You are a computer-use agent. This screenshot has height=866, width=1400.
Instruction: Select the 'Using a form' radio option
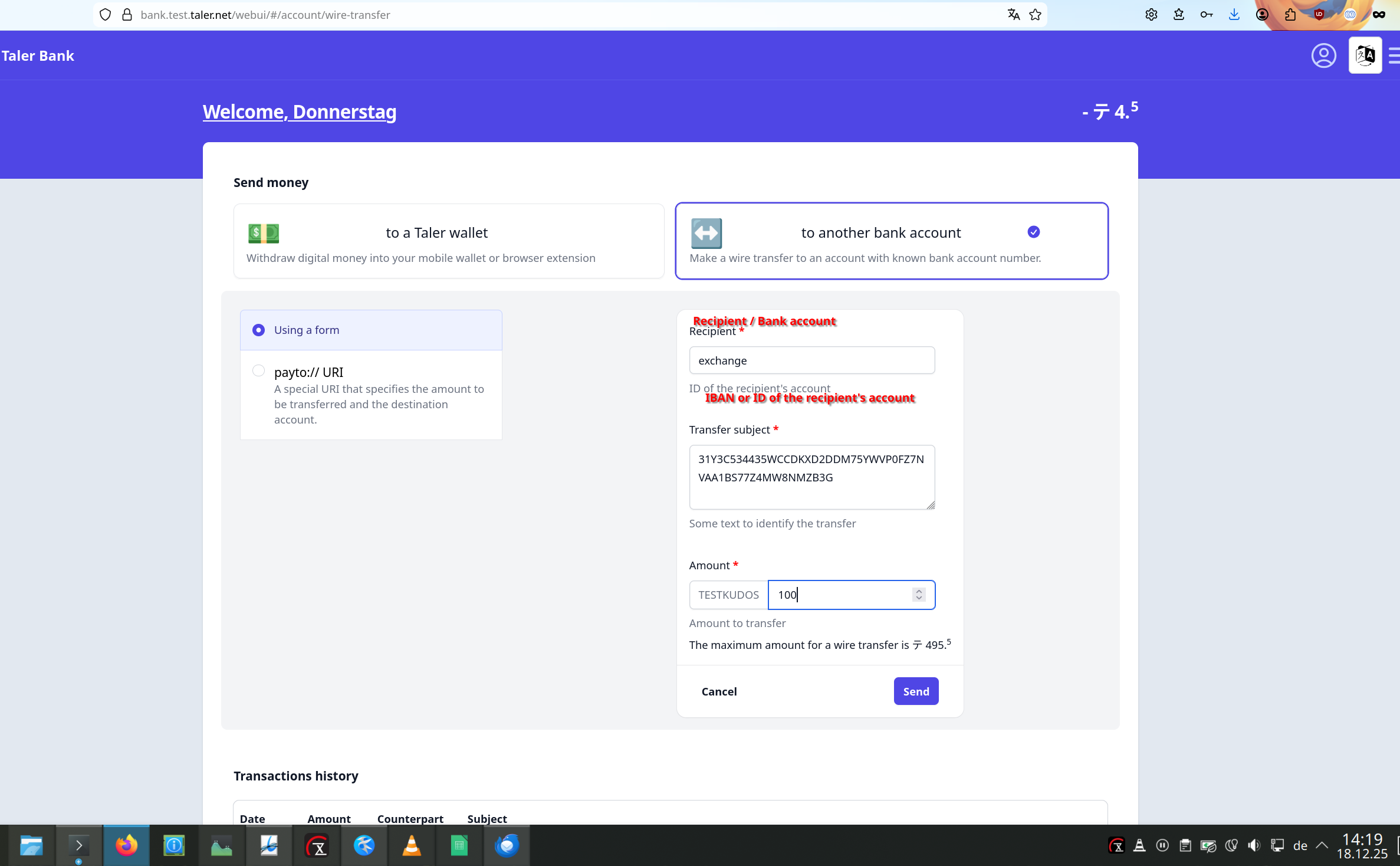[x=258, y=330]
